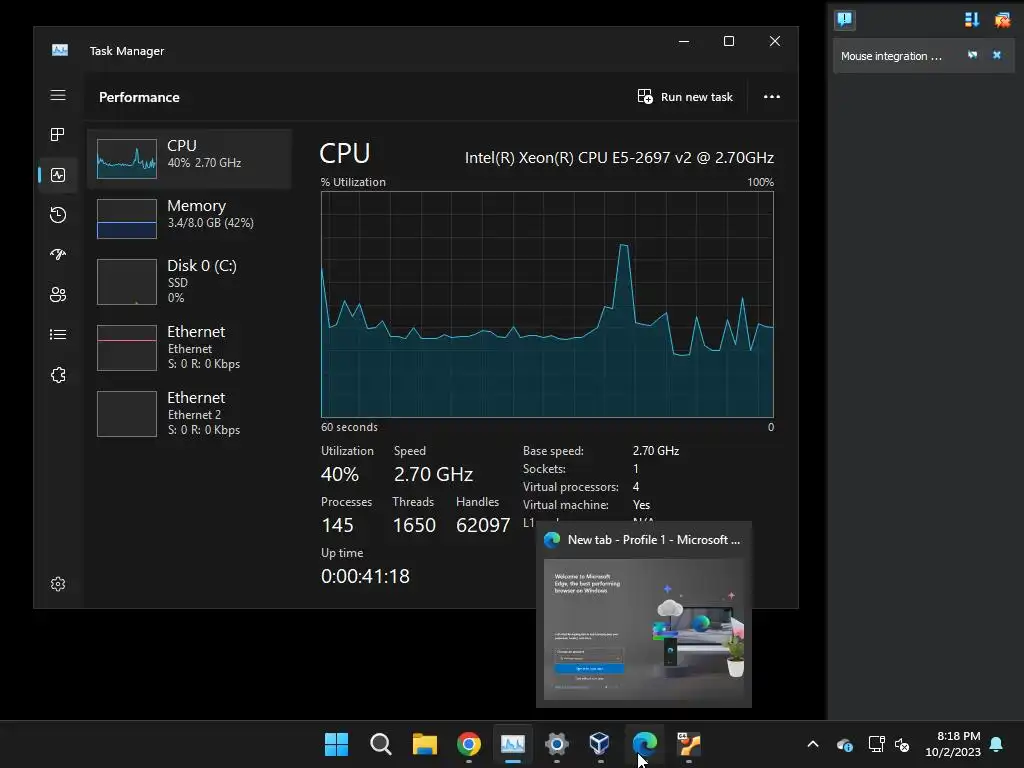The height and width of the screenshot is (768, 1024).
Task: Click Task Manager taskbar icon
Action: pos(513,744)
